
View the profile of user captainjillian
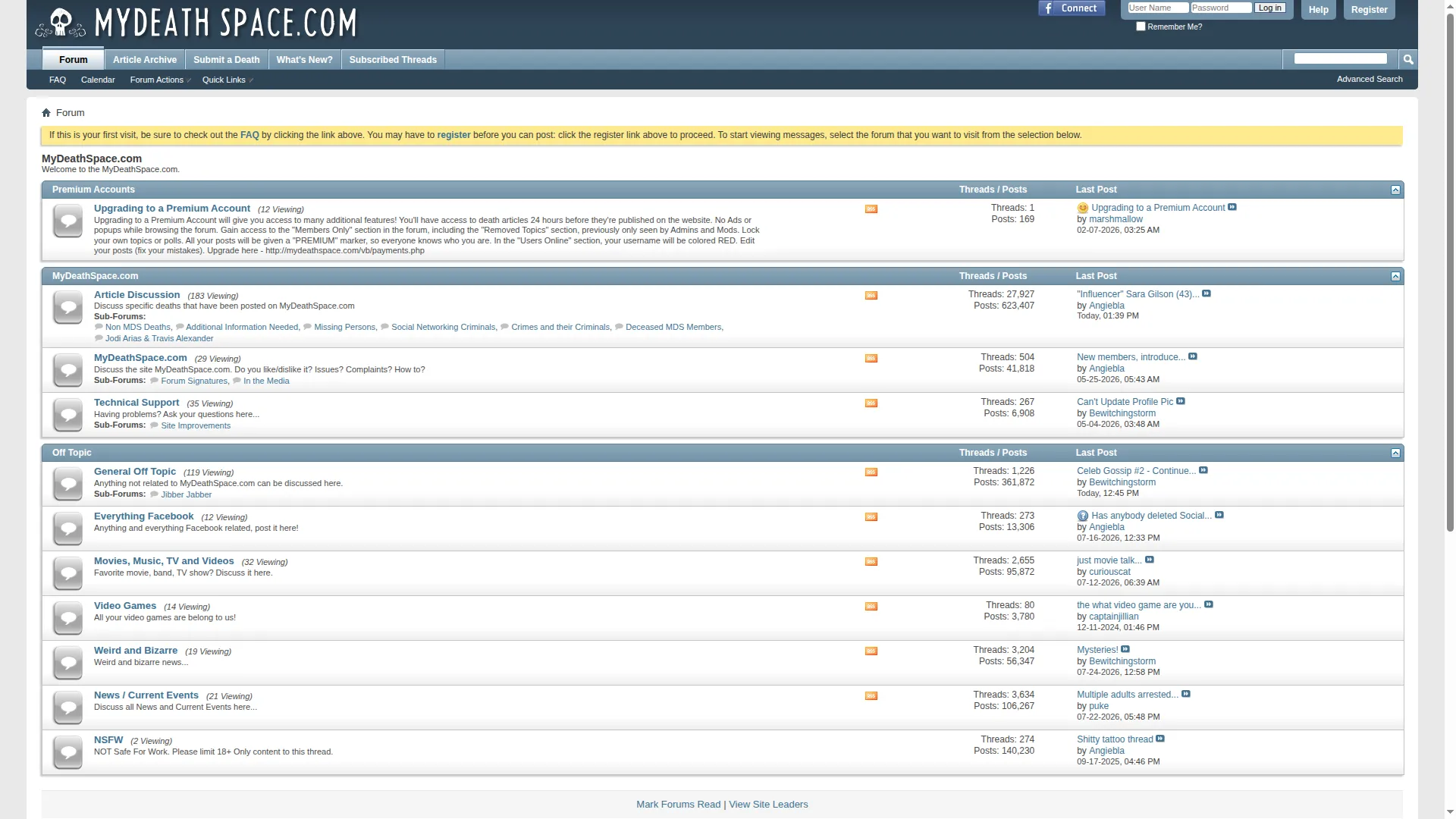(x=1114, y=617)
